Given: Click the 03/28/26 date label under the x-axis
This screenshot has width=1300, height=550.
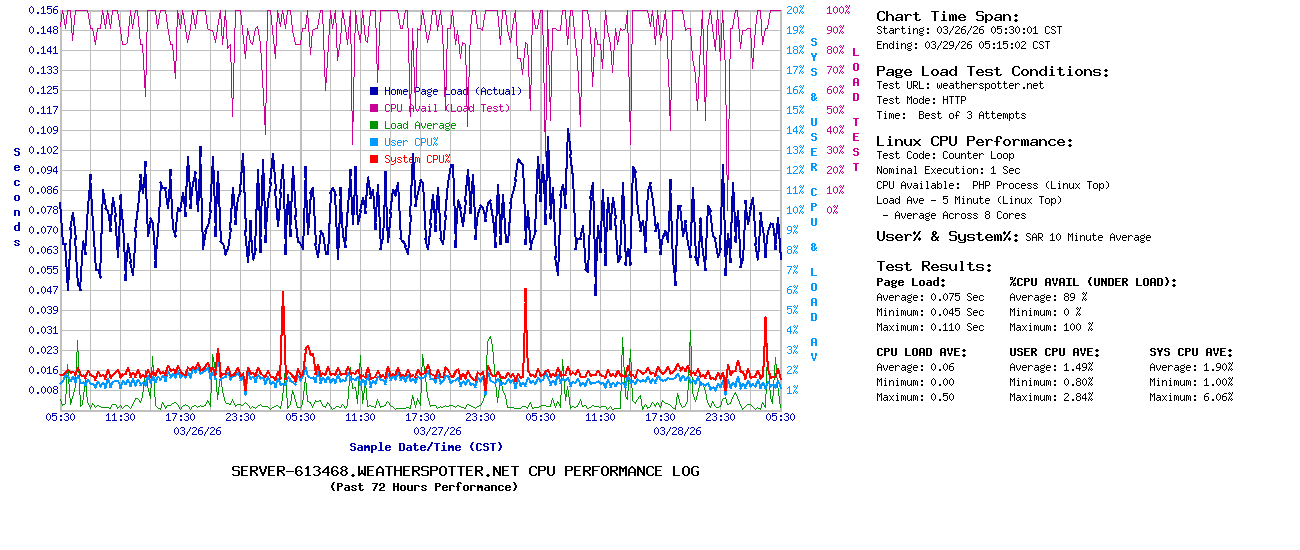Looking at the screenshot, I should coord(676,431).
